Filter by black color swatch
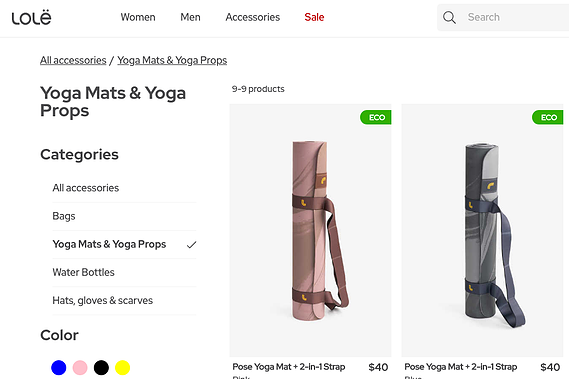 [x=101, y=367]
